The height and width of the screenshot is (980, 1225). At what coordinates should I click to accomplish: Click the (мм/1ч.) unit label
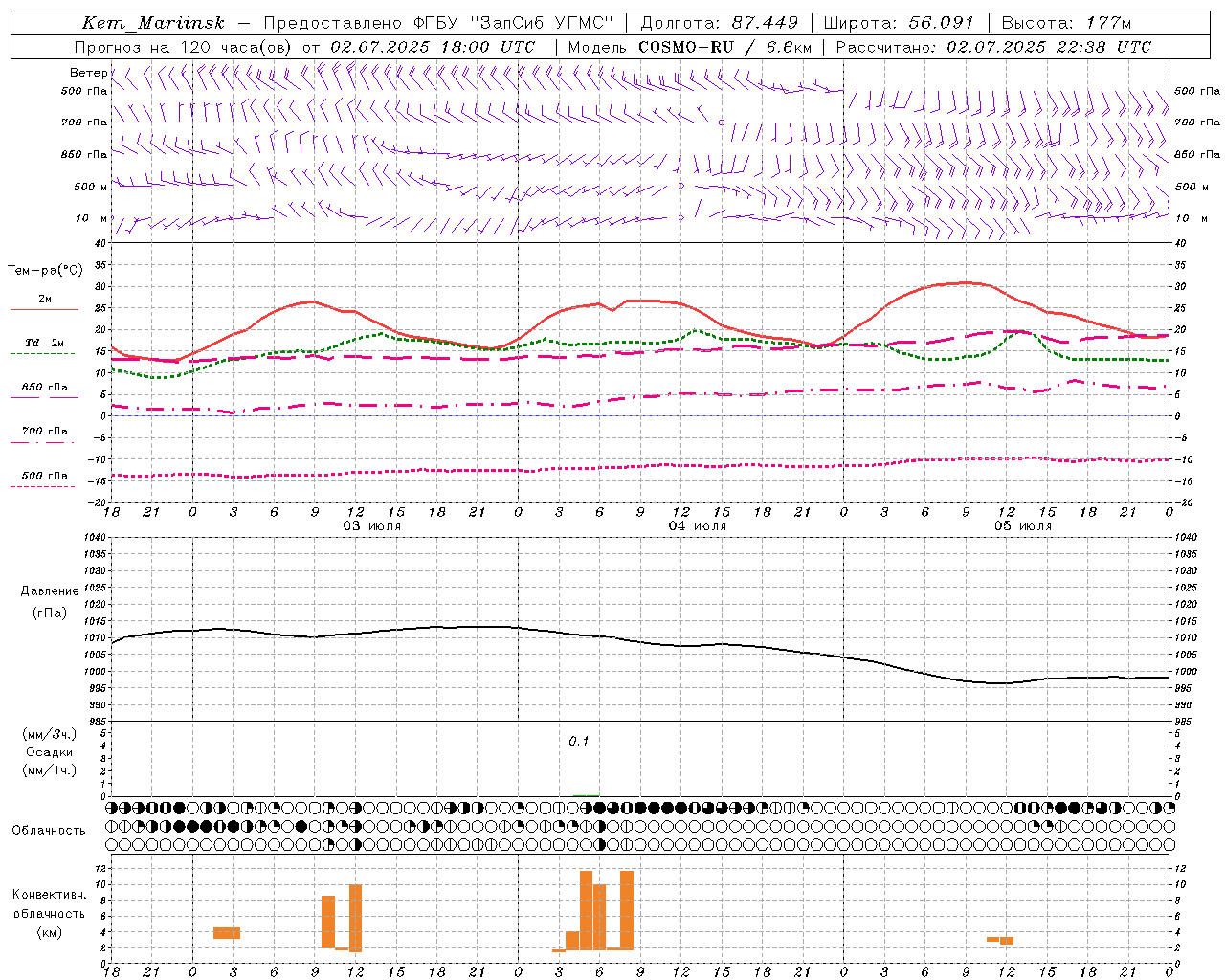[50, 770]
